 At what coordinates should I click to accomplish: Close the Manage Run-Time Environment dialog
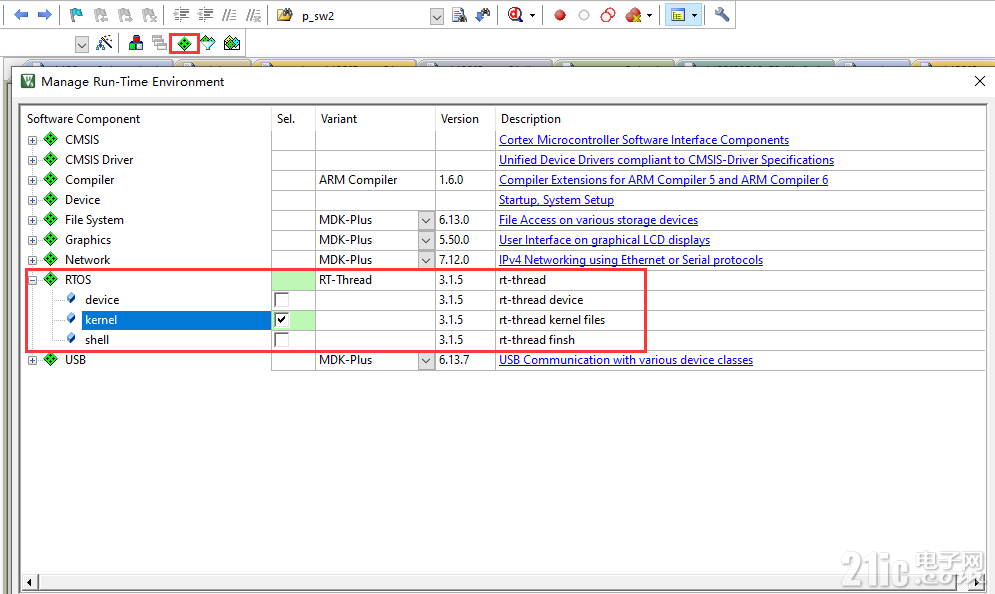(980, 81)
